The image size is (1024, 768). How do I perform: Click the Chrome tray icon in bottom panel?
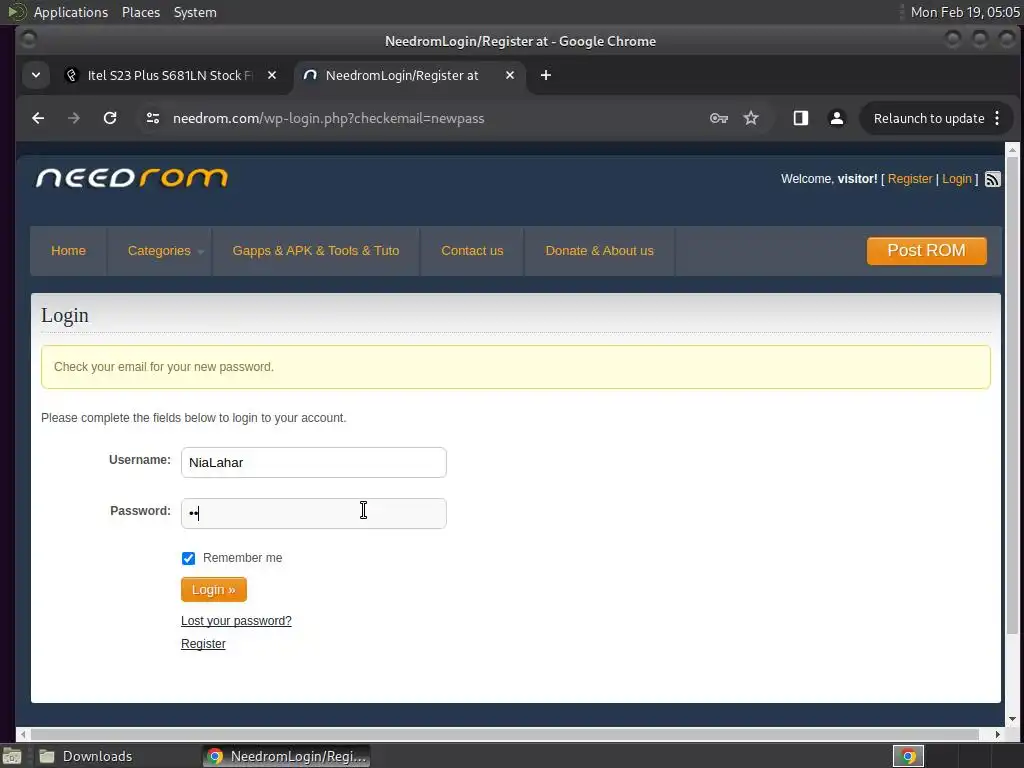click(x=908, y=756)
